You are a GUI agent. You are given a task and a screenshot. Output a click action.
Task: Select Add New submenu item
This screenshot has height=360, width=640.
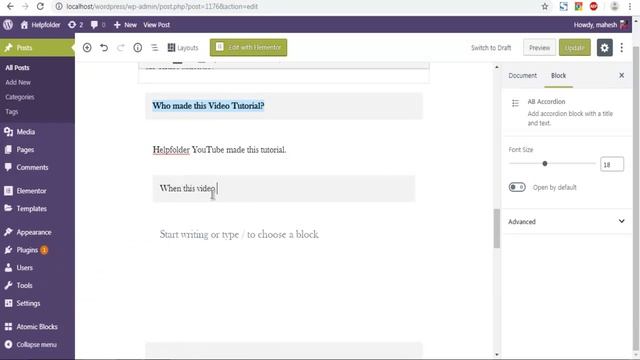point(18,82)
